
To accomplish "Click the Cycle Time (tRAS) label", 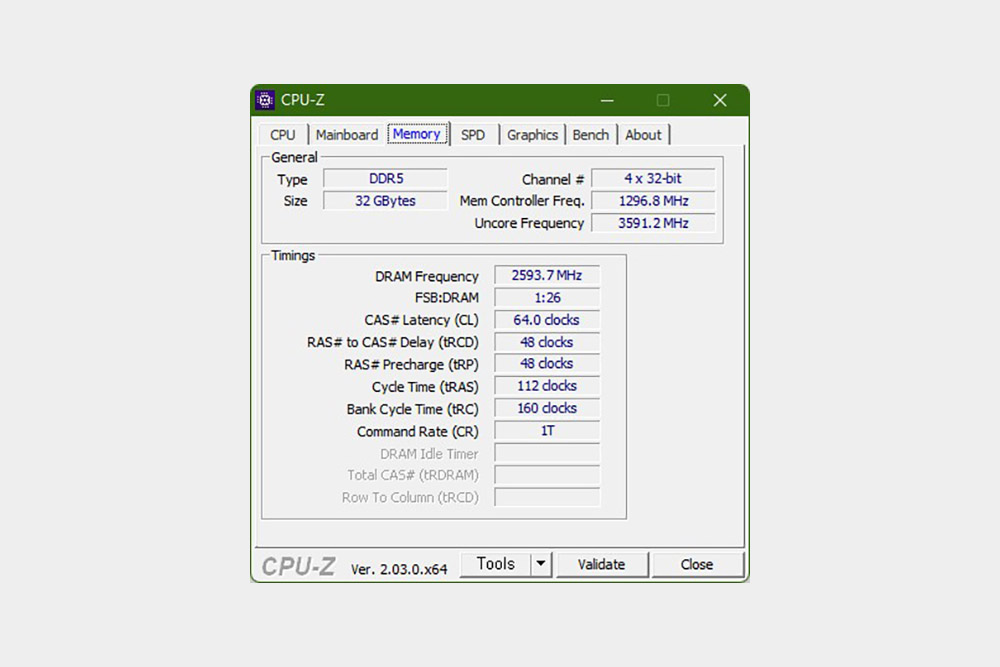I will pyautogui.click(x=425, y=388).
